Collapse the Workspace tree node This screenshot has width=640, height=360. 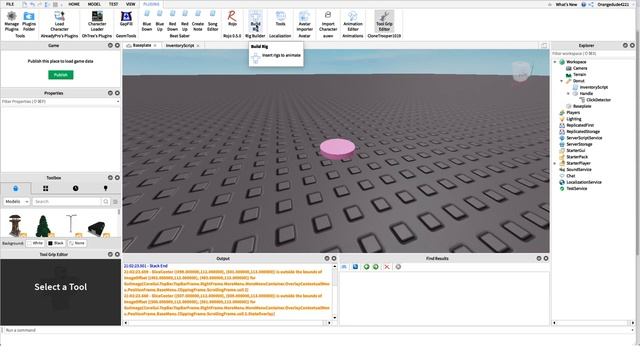[555, 62]
